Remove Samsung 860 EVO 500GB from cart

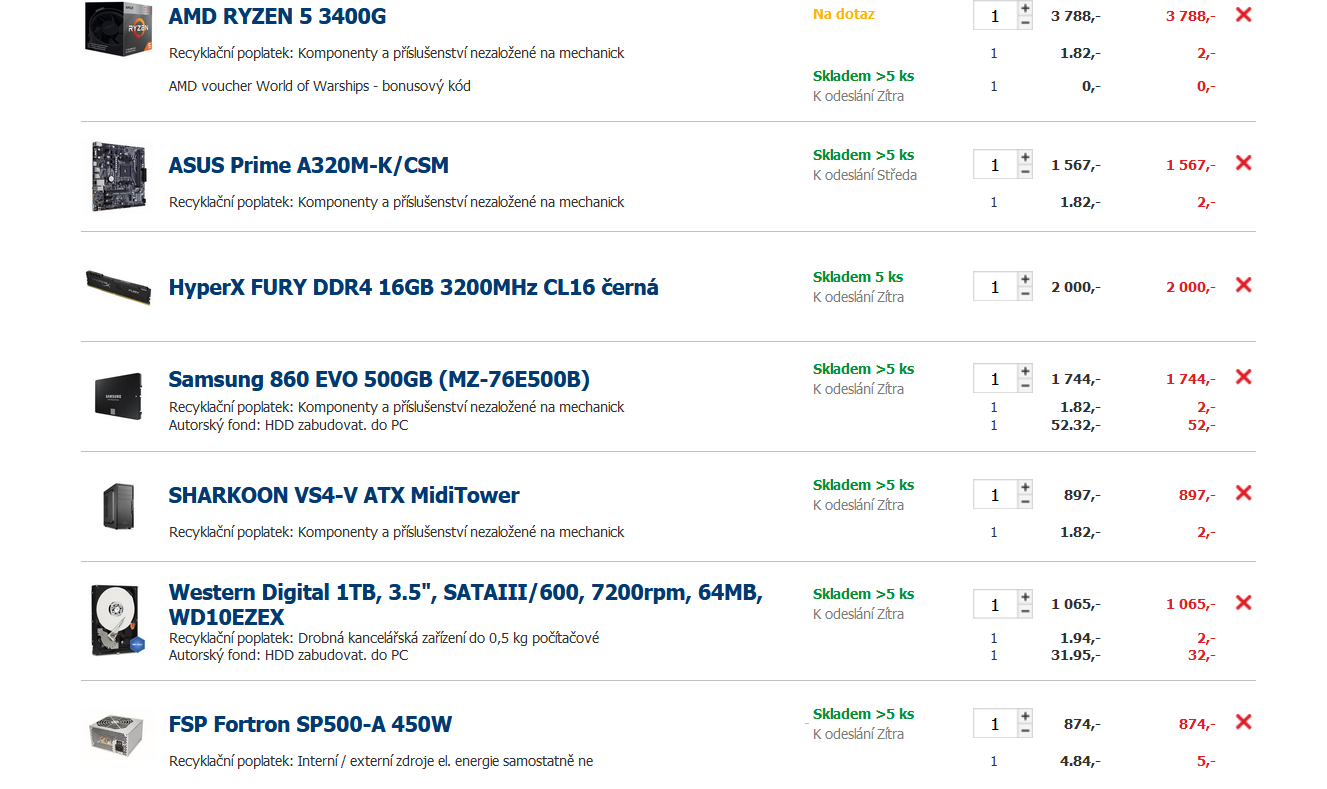(x=1243, y=377)
